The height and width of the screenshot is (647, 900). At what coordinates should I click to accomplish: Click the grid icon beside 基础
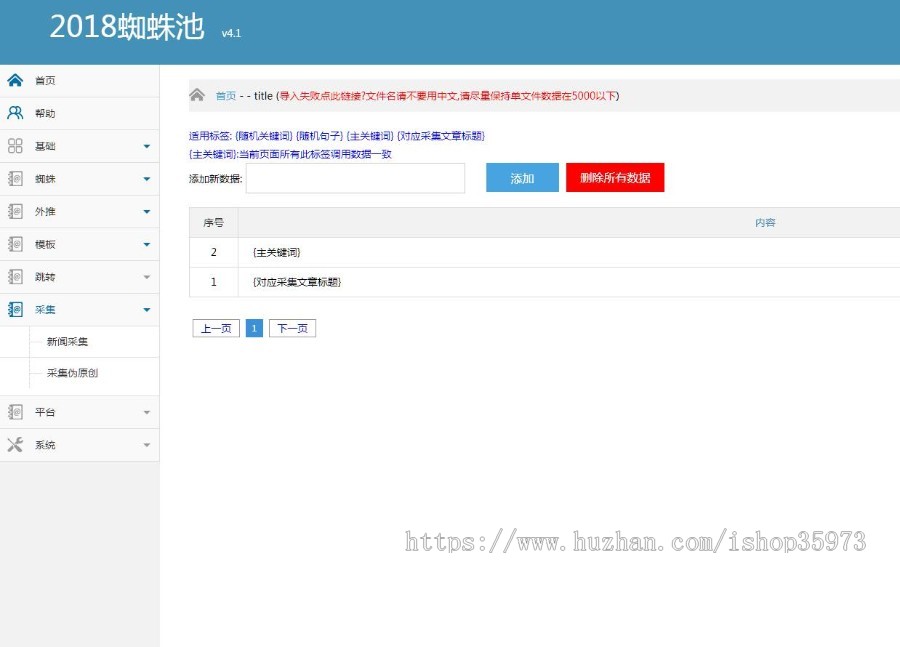point(14,145)
